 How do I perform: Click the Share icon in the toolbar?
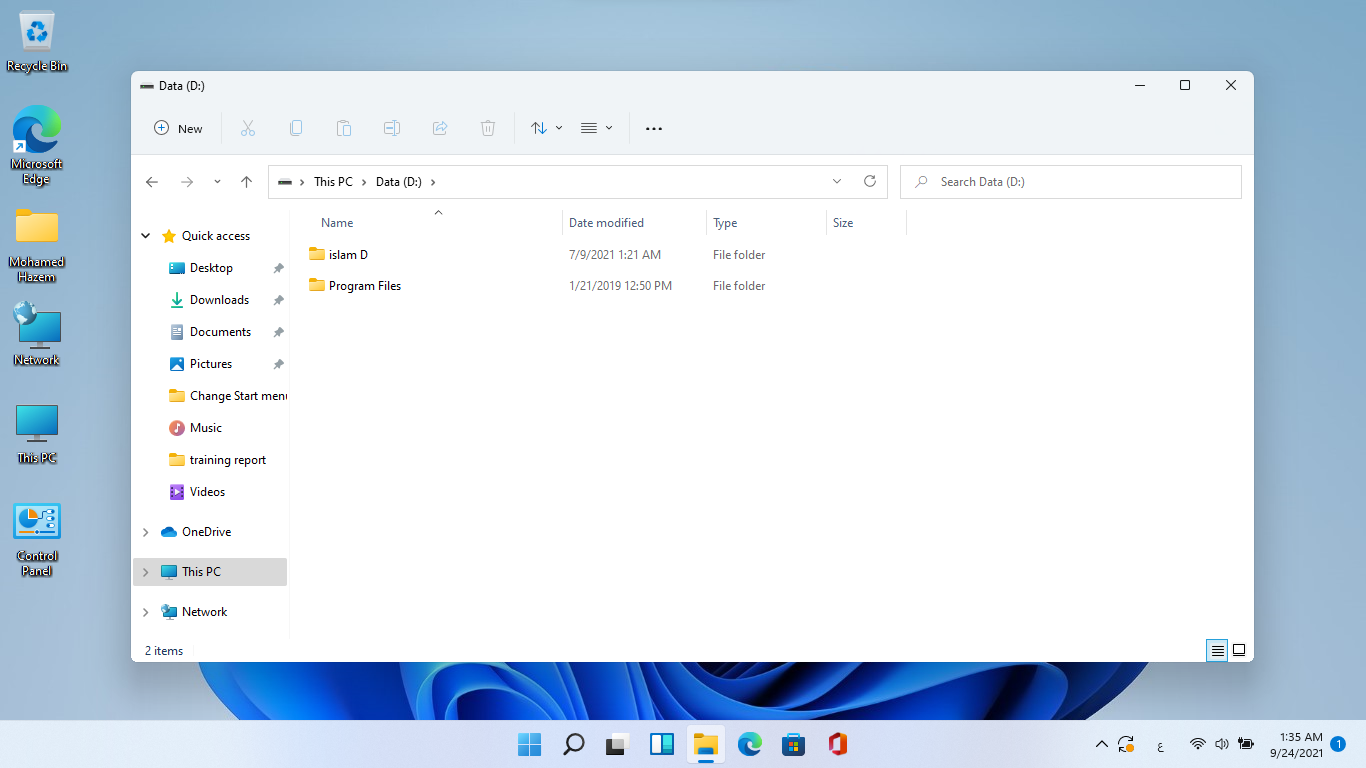(x=440, y=128)
